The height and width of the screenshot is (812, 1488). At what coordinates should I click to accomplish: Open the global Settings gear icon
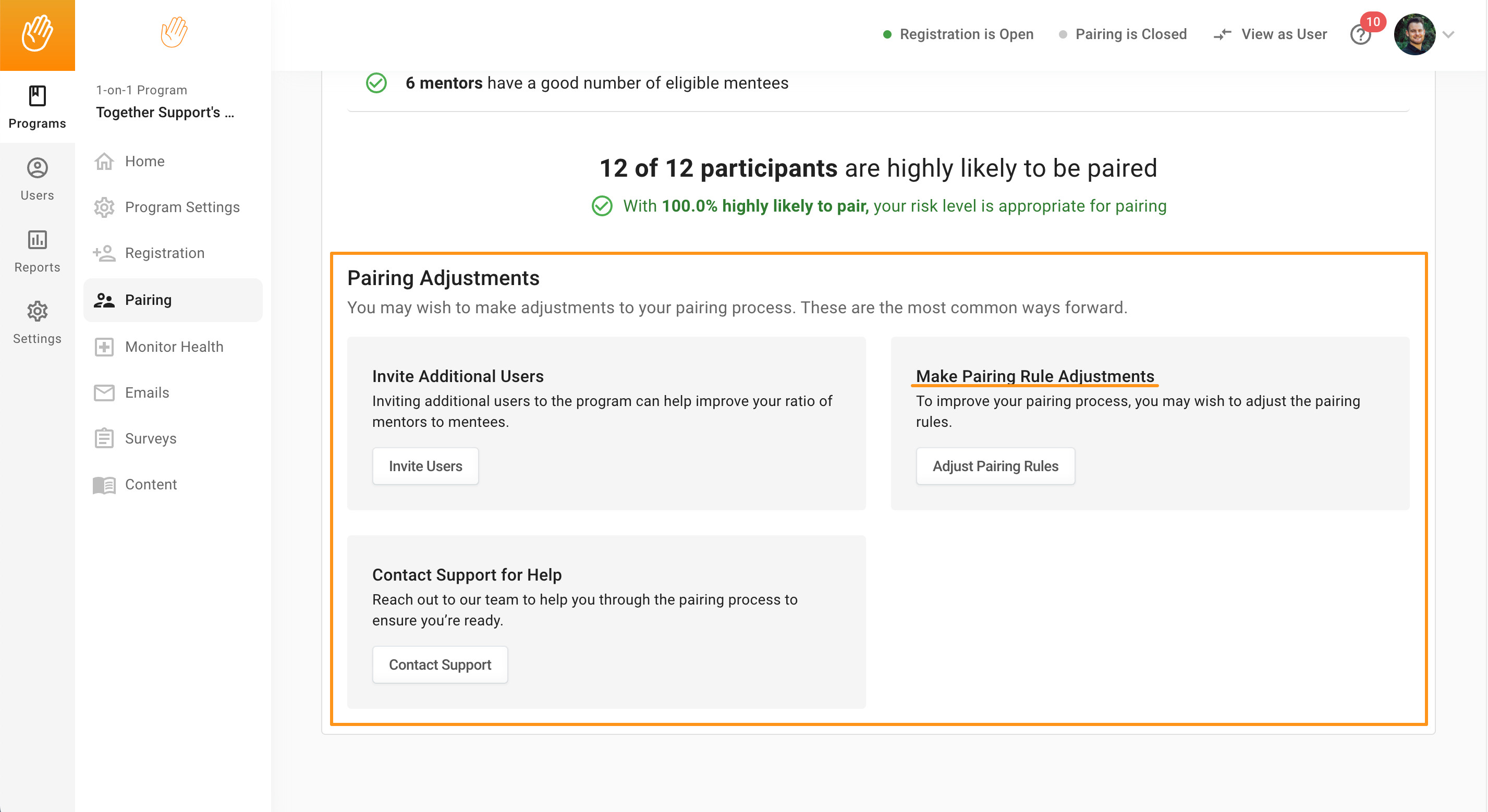(x=37, y=311)
